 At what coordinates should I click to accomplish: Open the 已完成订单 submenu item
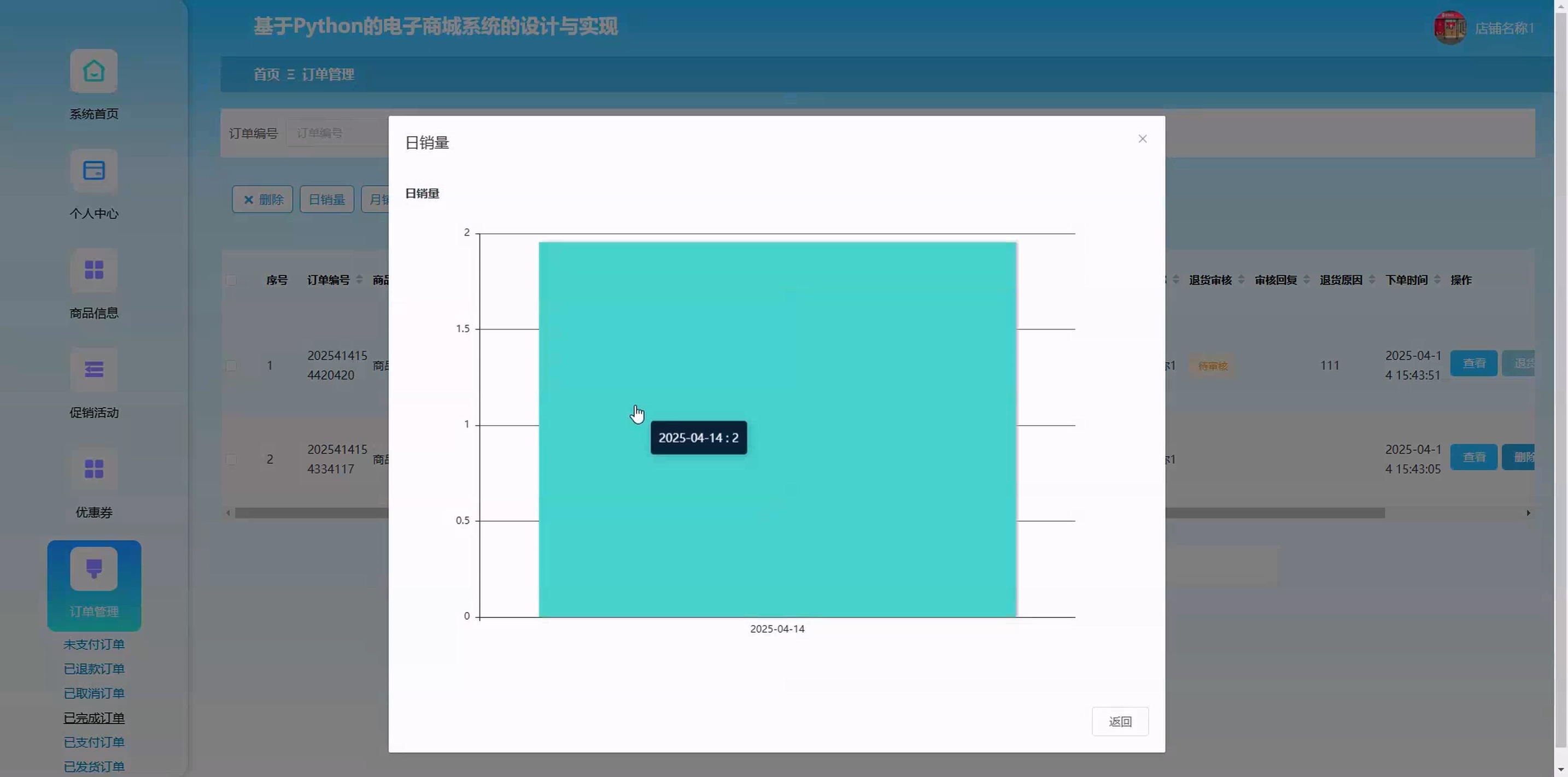tap(93, 718)
